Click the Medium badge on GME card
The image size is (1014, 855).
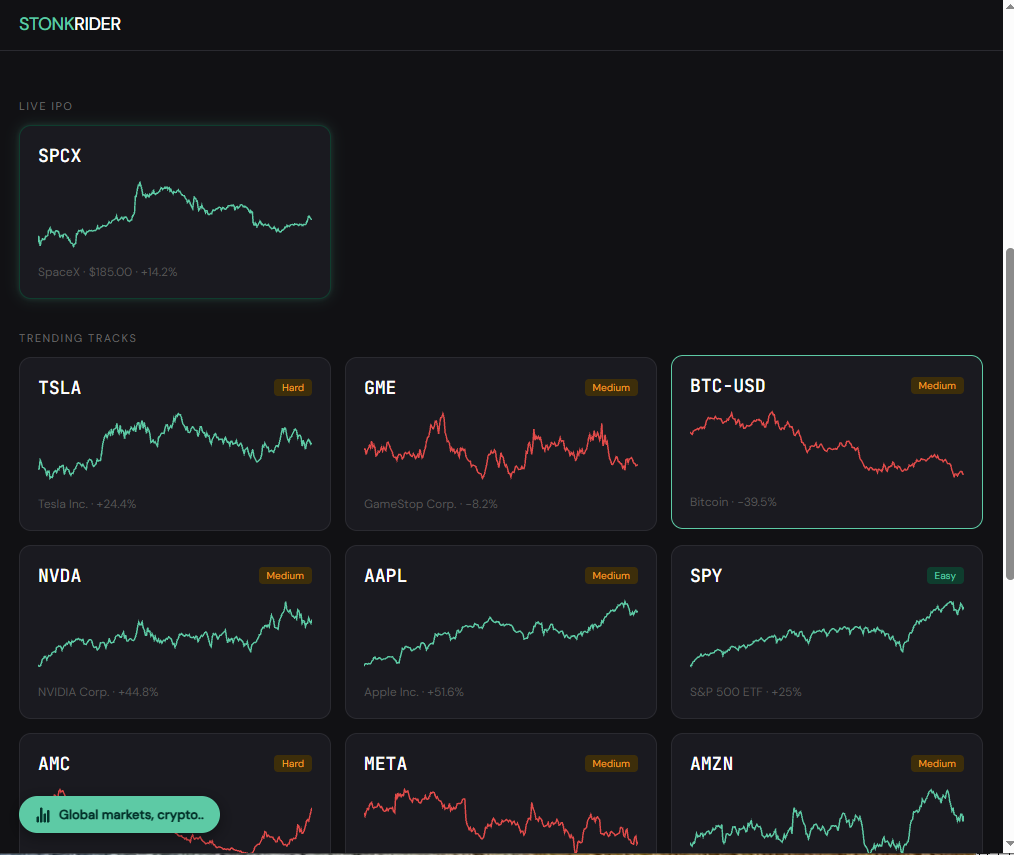coord(611,387)
